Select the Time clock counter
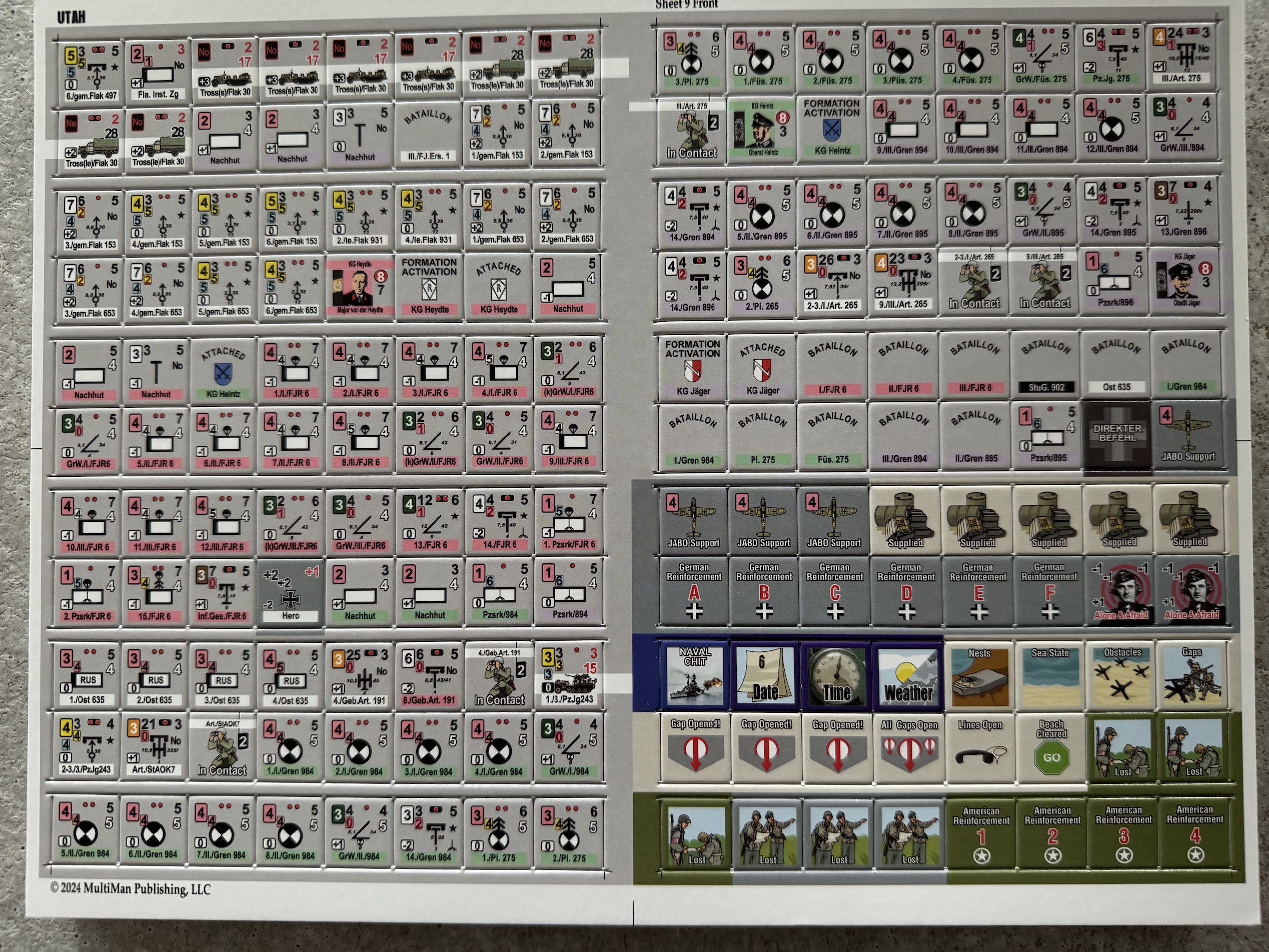Image resolution: width=1269 pixels, height=952 pixels. click(x=836, y=676)
